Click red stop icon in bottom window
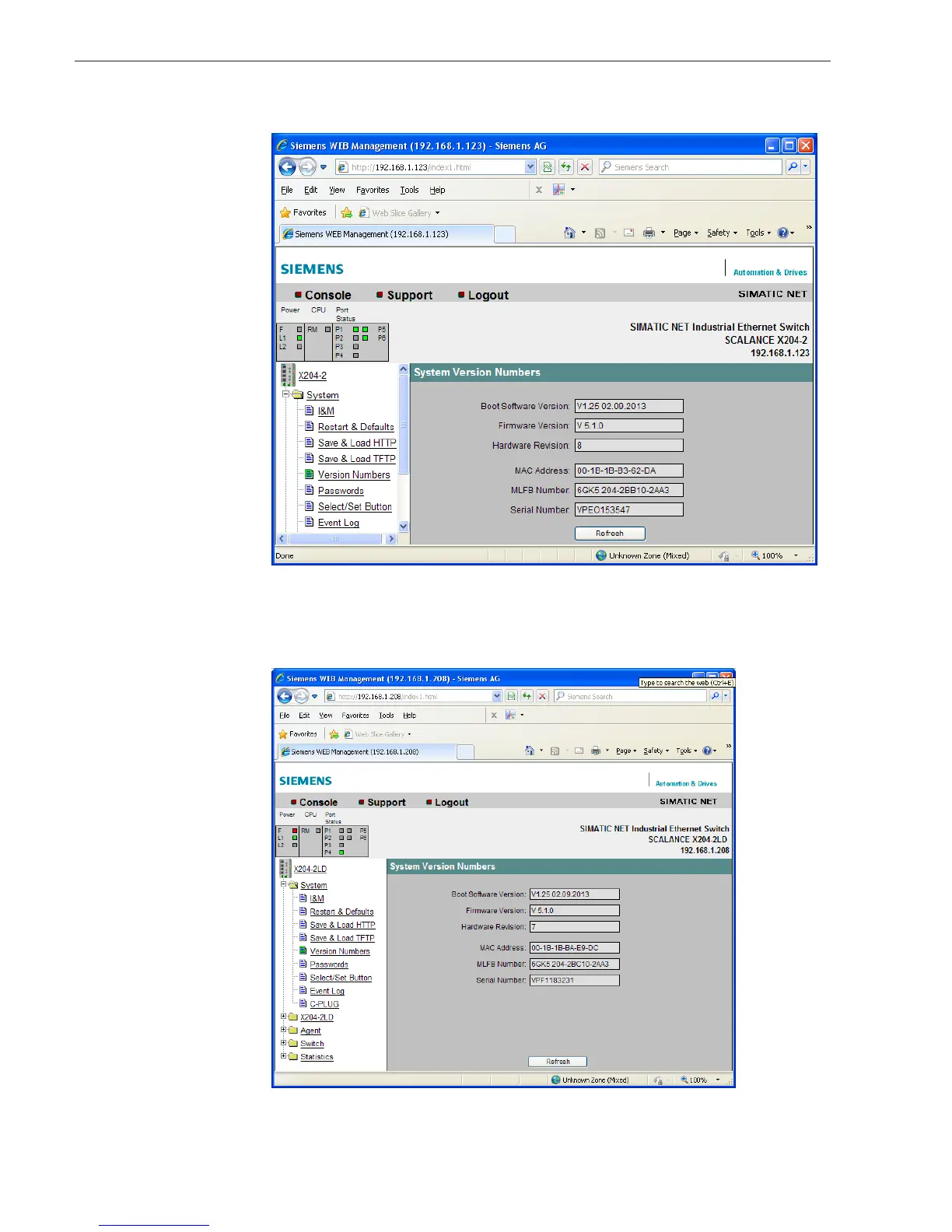The image size is (952, 1232). point(542,696)
